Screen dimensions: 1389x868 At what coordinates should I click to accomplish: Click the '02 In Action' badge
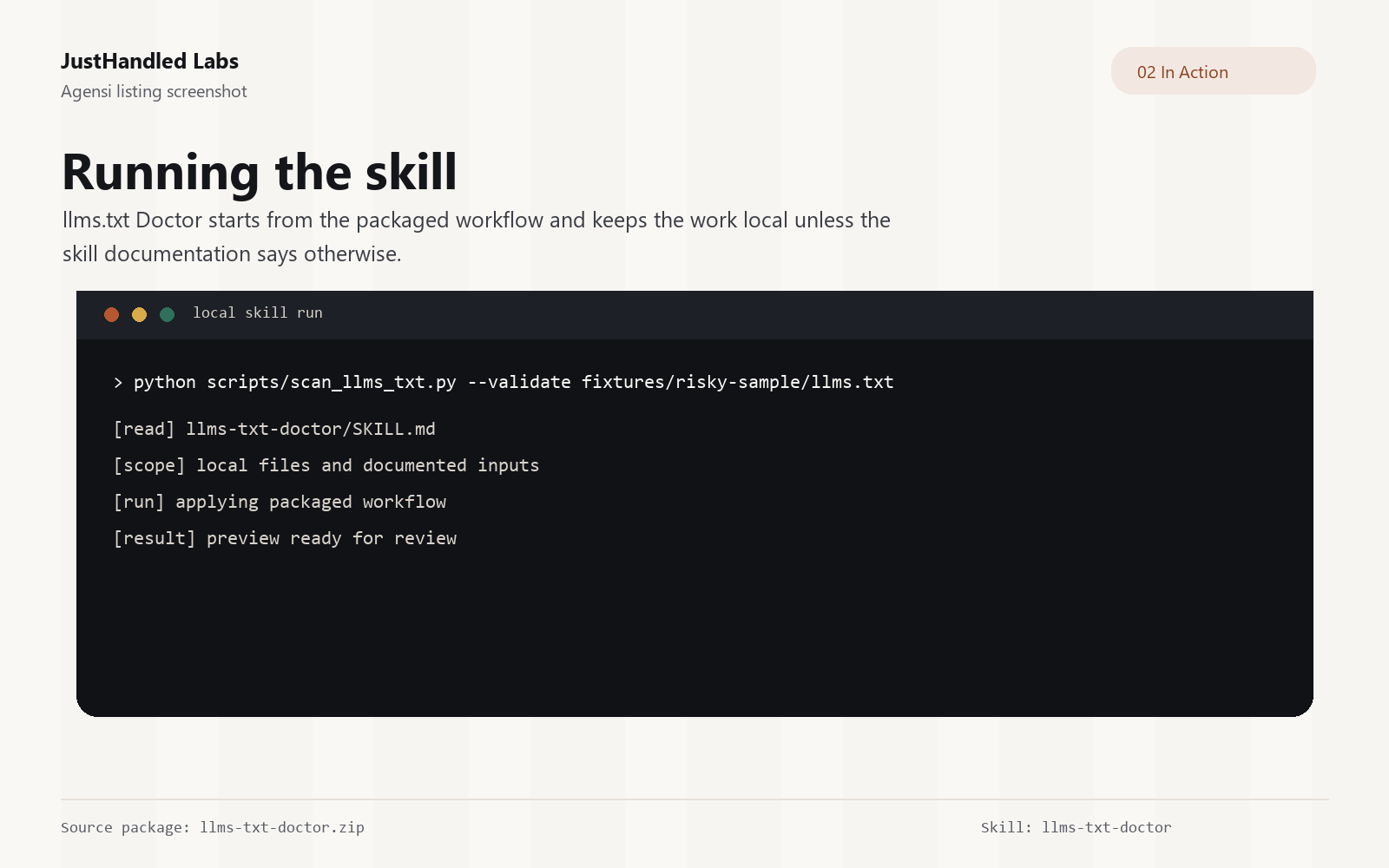pos(1213,71)
